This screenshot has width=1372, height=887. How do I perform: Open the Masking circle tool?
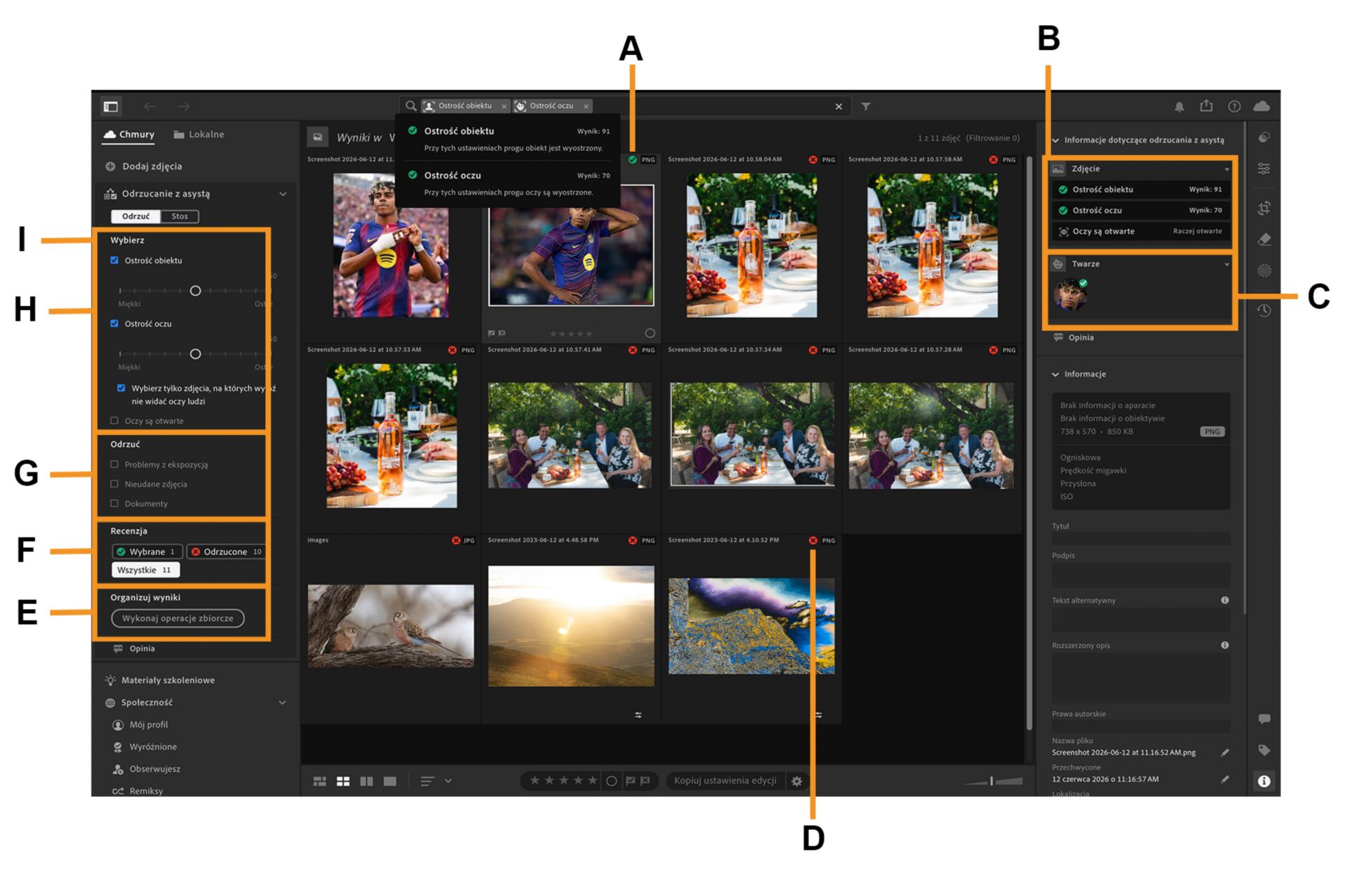[x=1264, y=271]
